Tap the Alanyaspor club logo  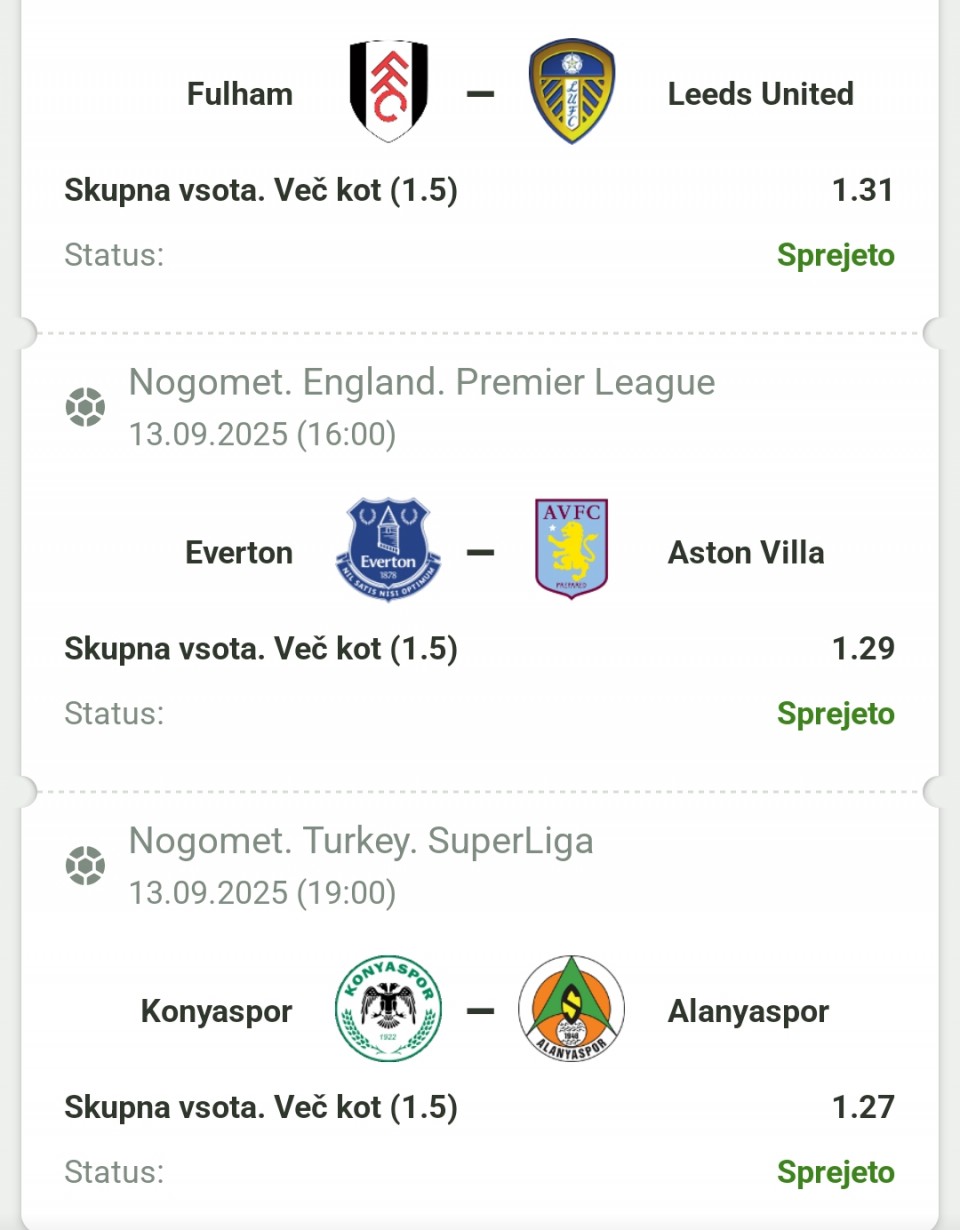(x=571, y=1008)
